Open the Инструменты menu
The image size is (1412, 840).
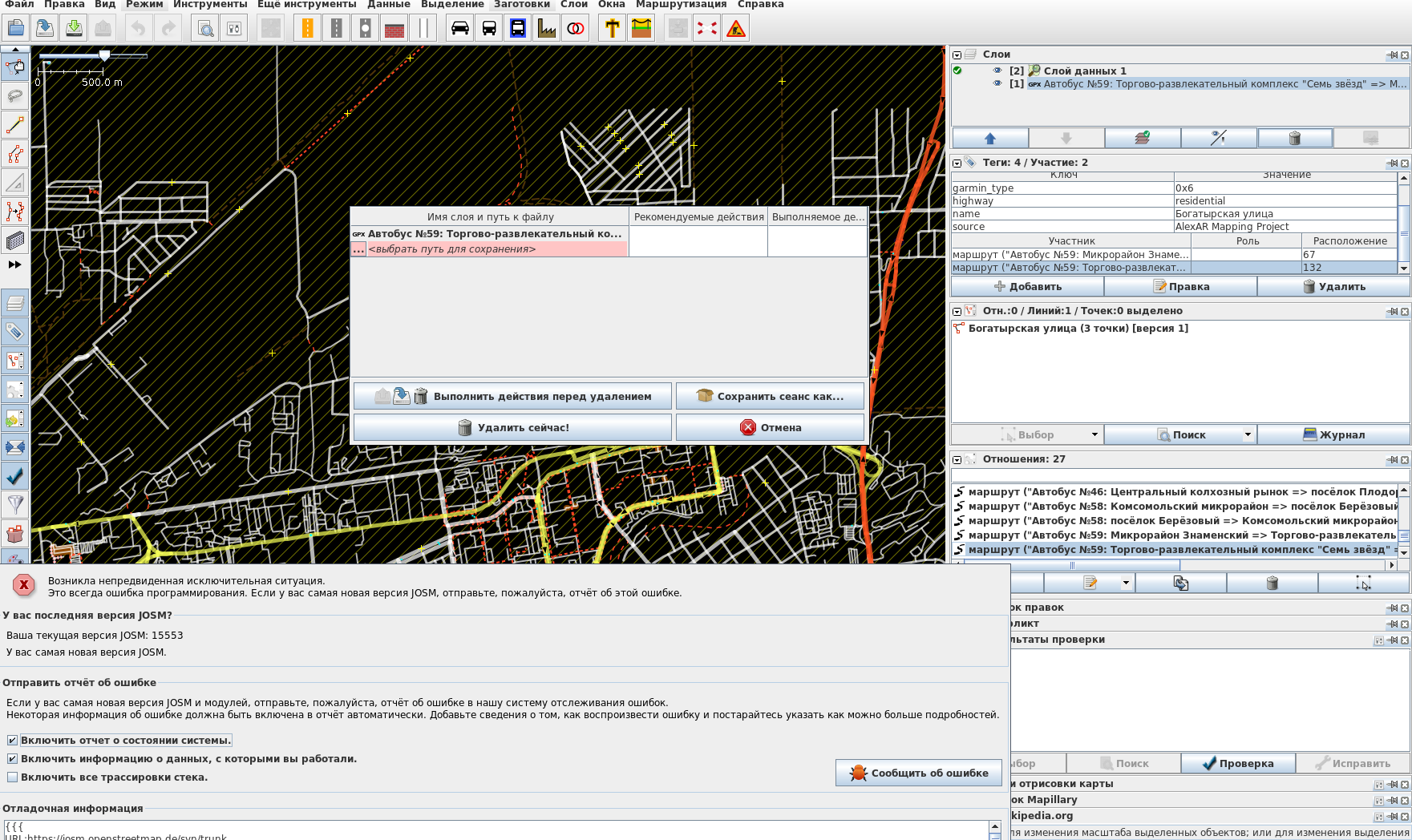(x=209, y=5)
